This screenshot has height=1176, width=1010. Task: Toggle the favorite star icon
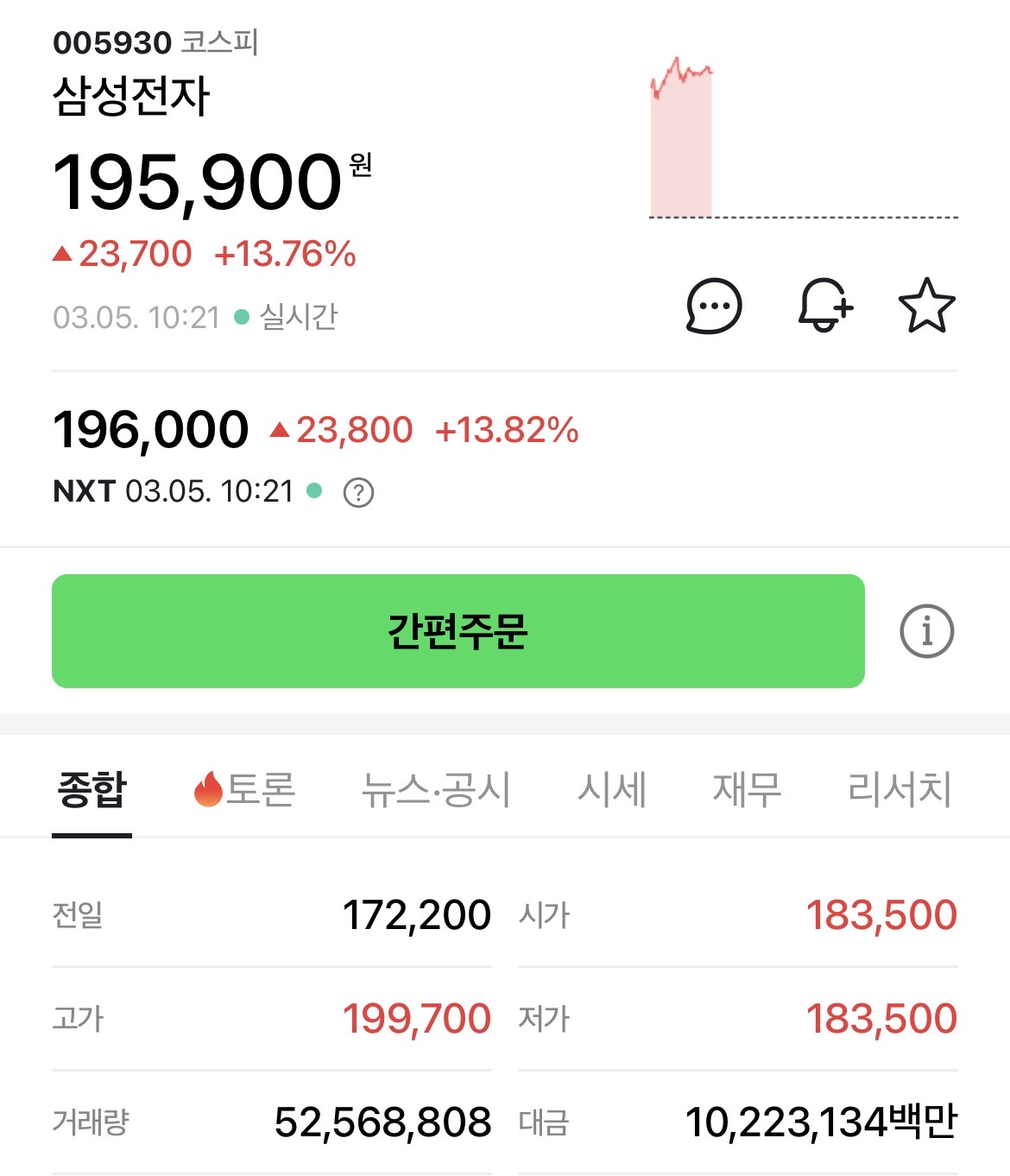click(926, 306)
